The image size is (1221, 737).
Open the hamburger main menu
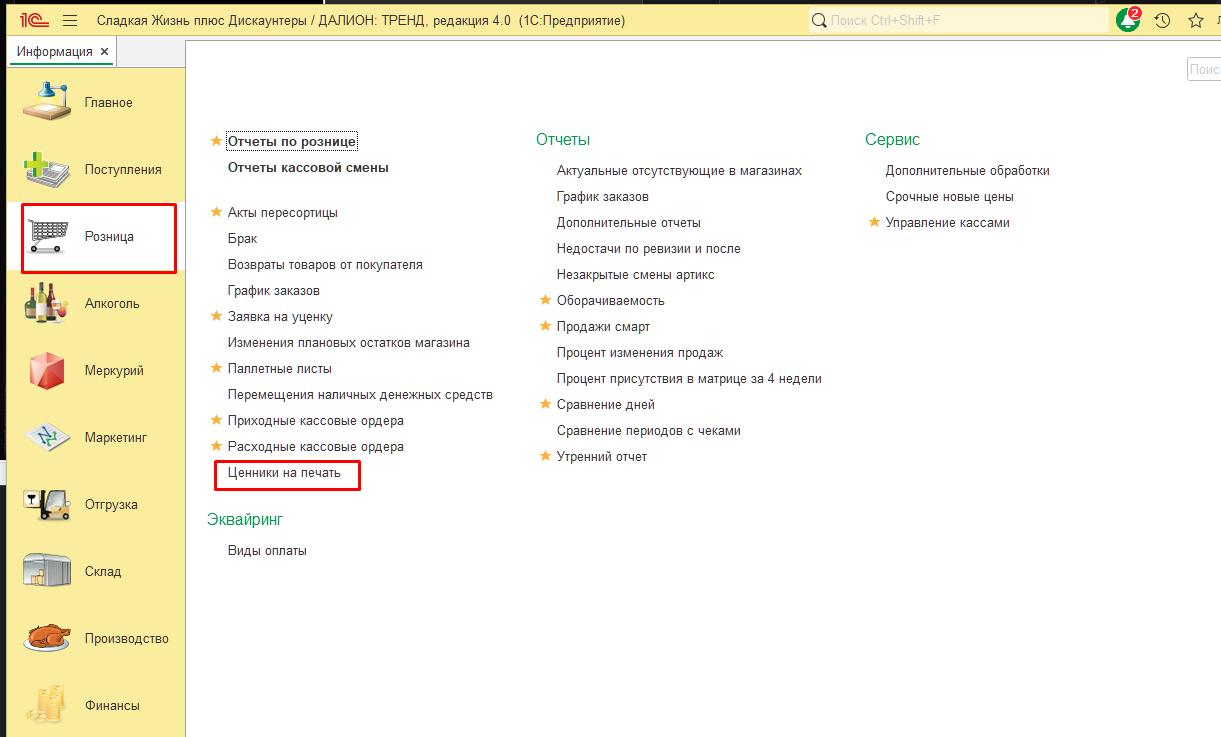coord(70,20)
